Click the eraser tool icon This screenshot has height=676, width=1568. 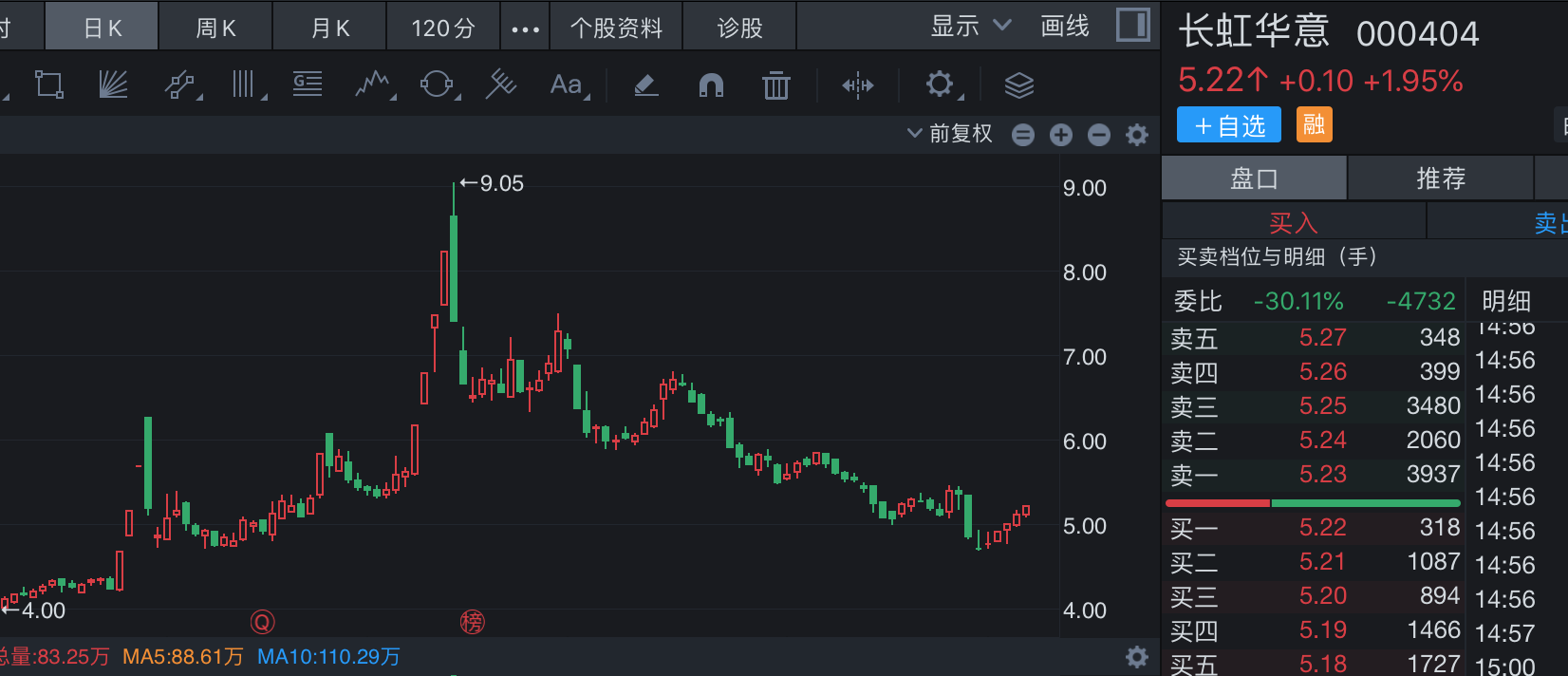pos(645,85)
